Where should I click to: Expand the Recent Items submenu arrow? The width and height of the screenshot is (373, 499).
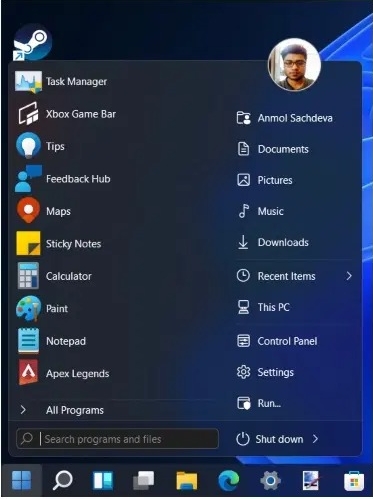[349, 276]
